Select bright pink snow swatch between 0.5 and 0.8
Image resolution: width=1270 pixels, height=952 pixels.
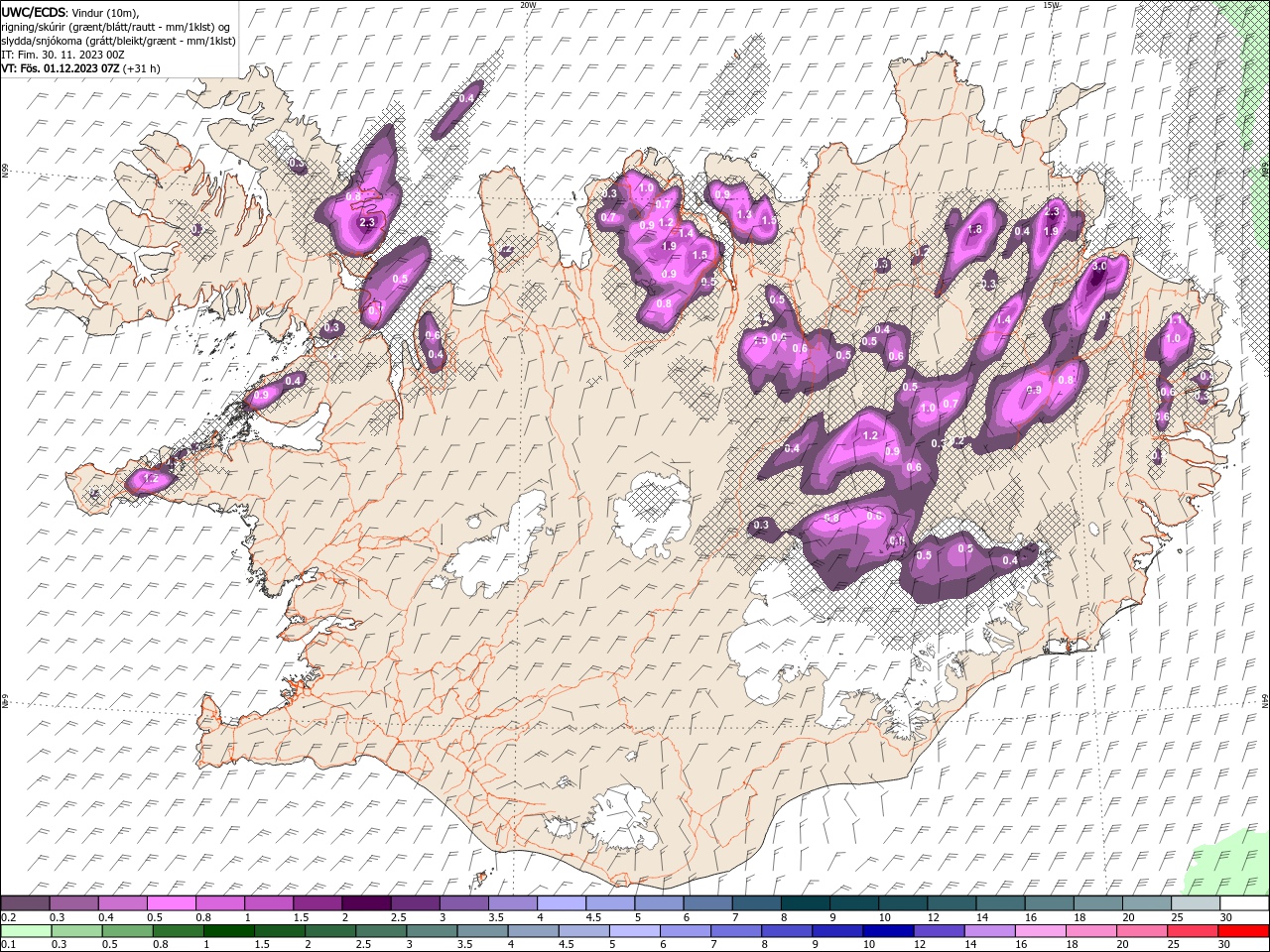coord(172,902)
